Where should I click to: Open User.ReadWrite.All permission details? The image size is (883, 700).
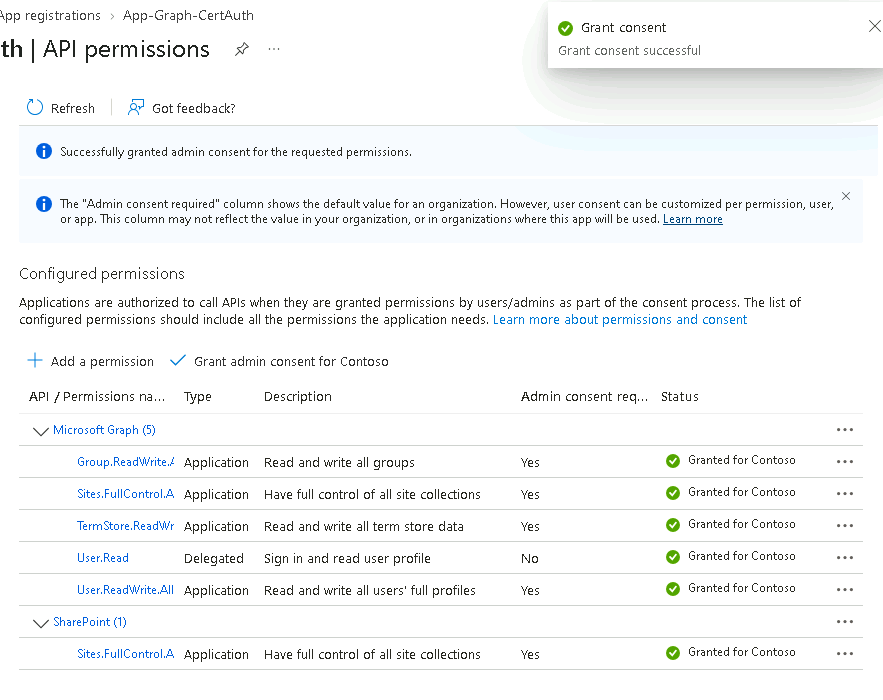(x=126, y=590)
